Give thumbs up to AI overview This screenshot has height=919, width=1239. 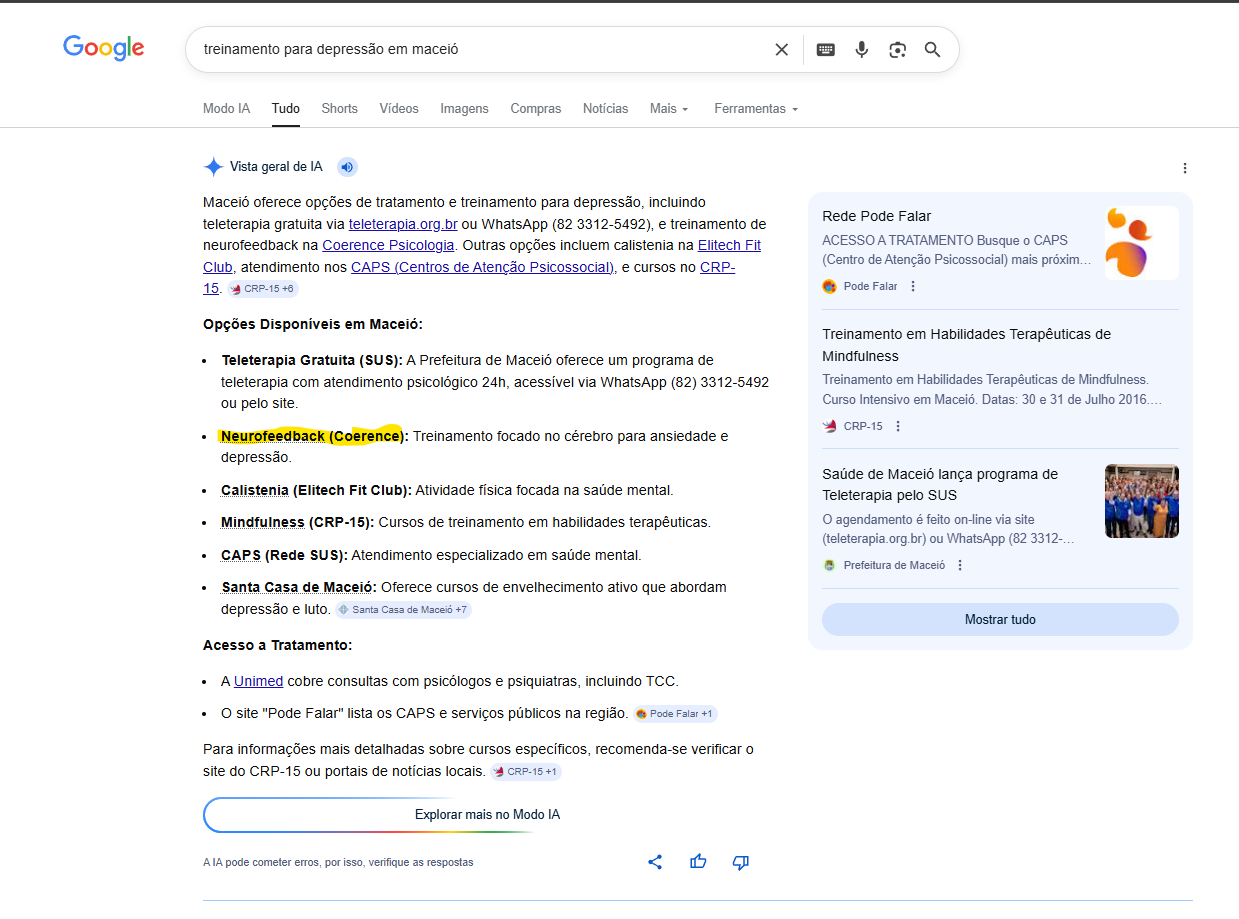tap(698, 862)
